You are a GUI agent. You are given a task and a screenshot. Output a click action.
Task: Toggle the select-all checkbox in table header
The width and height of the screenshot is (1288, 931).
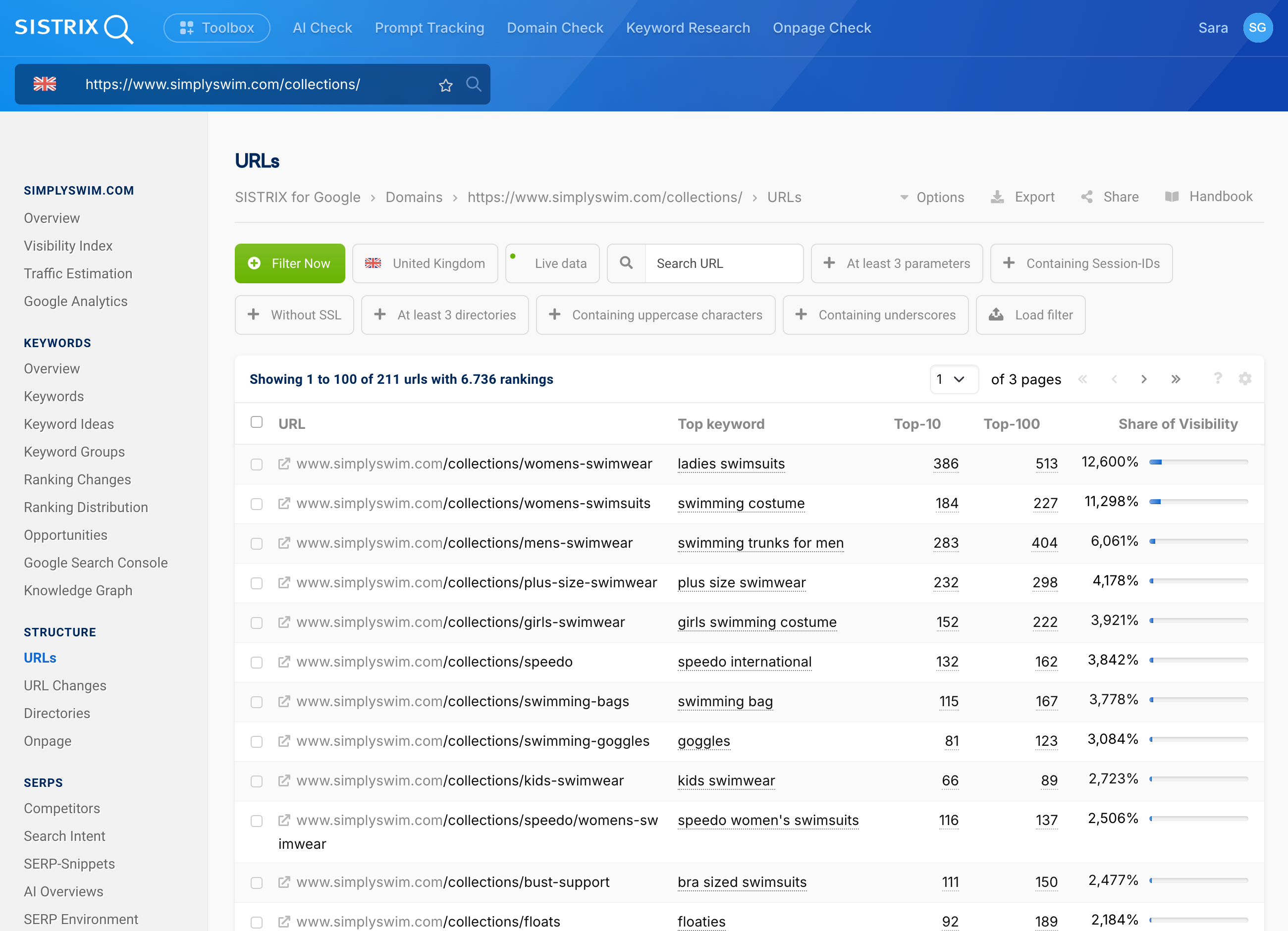click(x=257, y=422)
